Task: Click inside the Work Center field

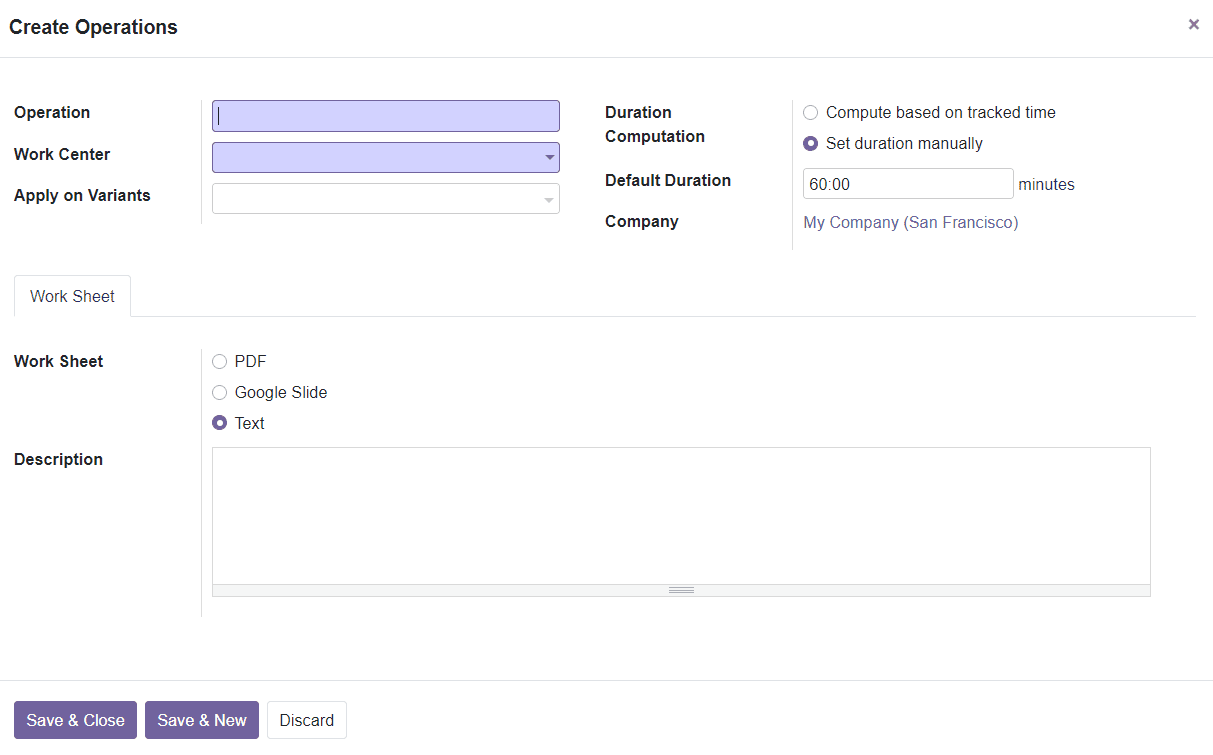Action: point(380,157)
